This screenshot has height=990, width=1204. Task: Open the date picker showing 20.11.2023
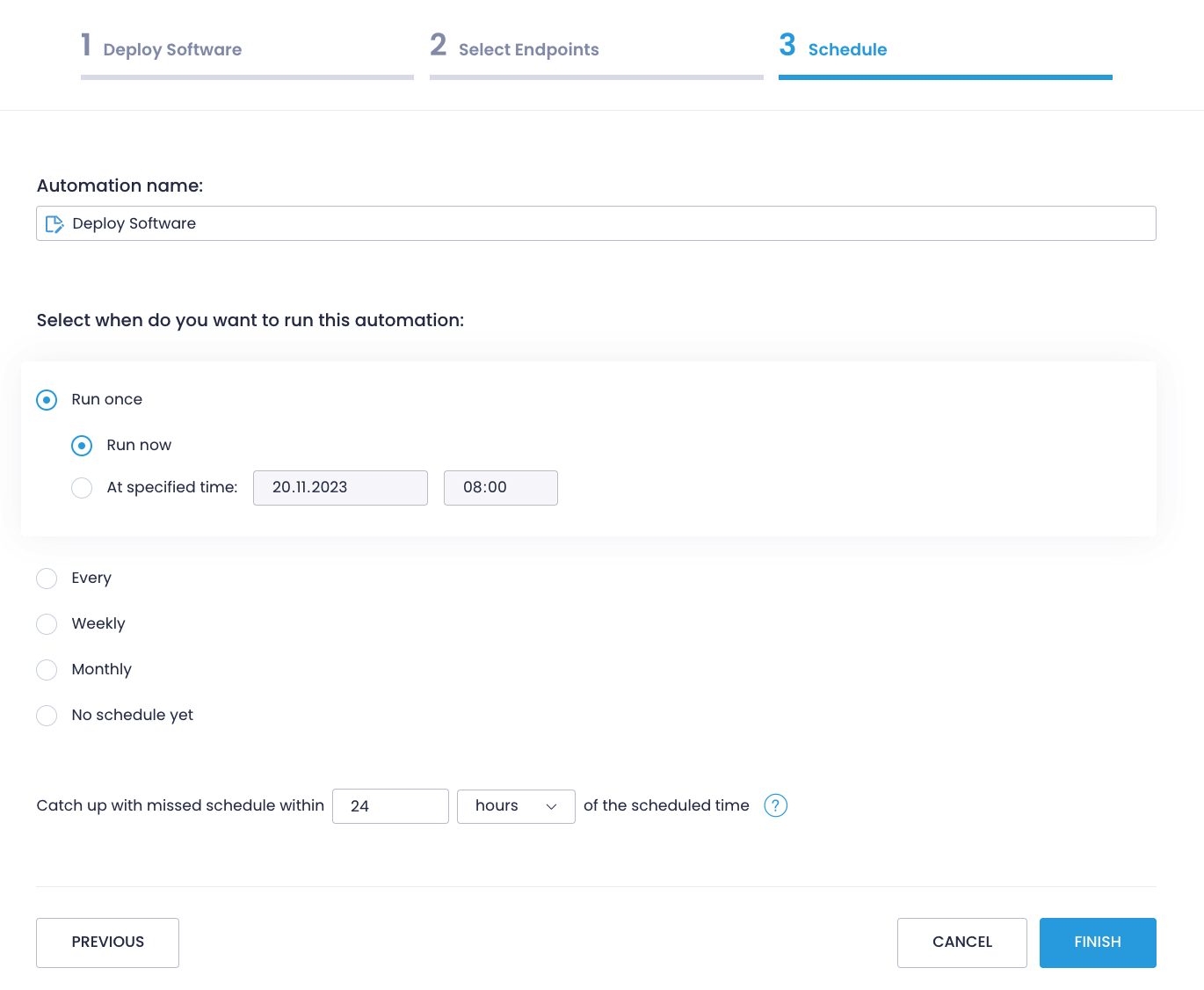tap(340, 487)
